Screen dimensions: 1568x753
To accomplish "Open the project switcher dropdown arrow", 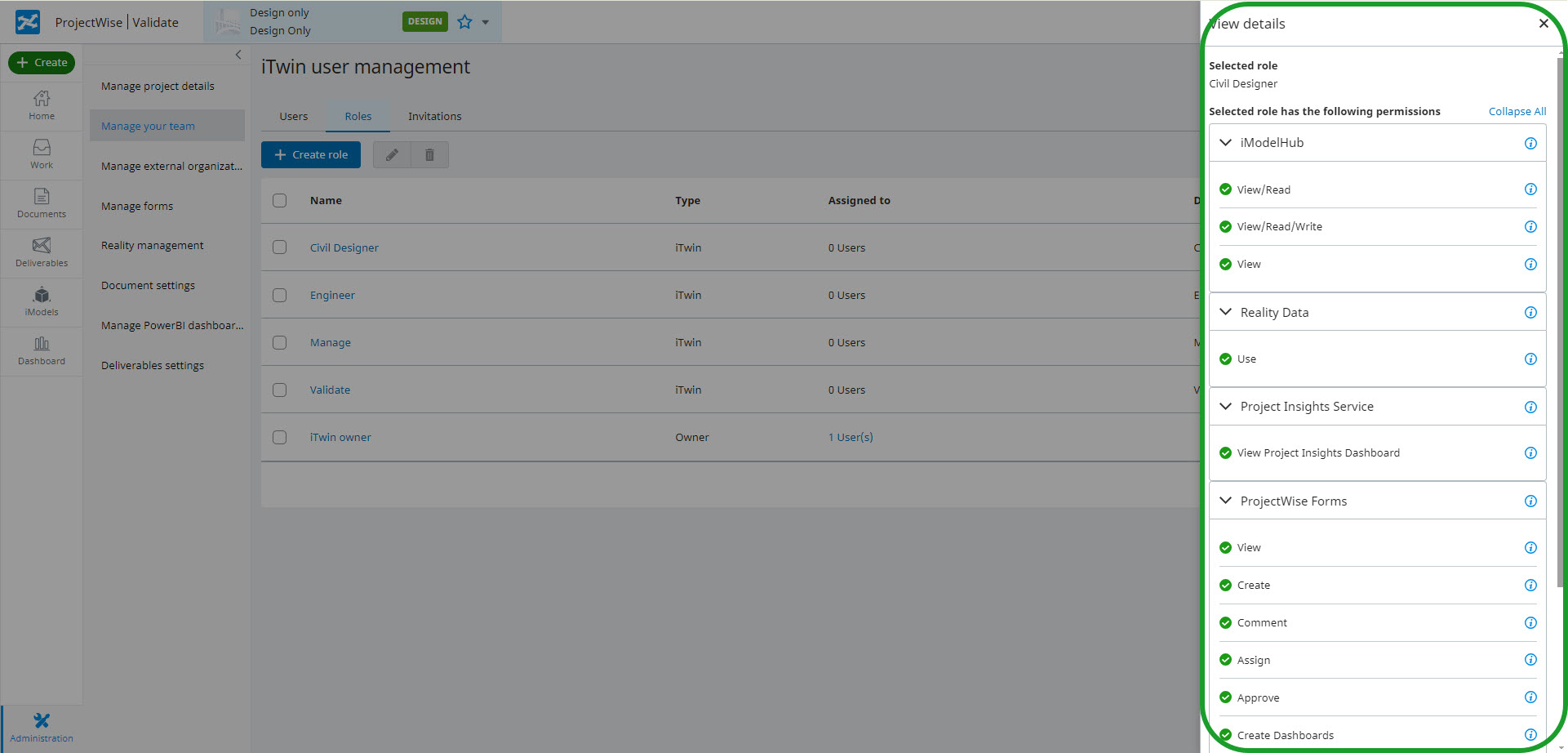I will 486,22.
